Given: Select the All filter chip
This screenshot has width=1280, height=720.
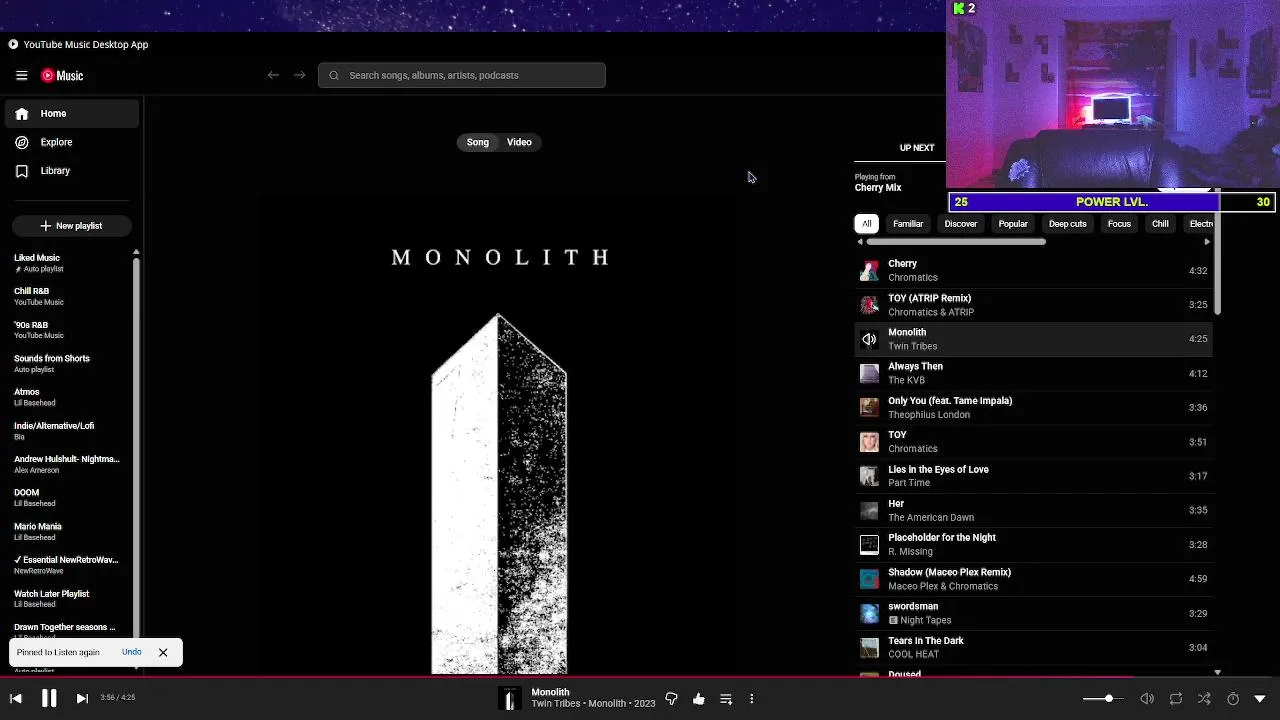Looking at the screenshot, I should click(867, 224).
